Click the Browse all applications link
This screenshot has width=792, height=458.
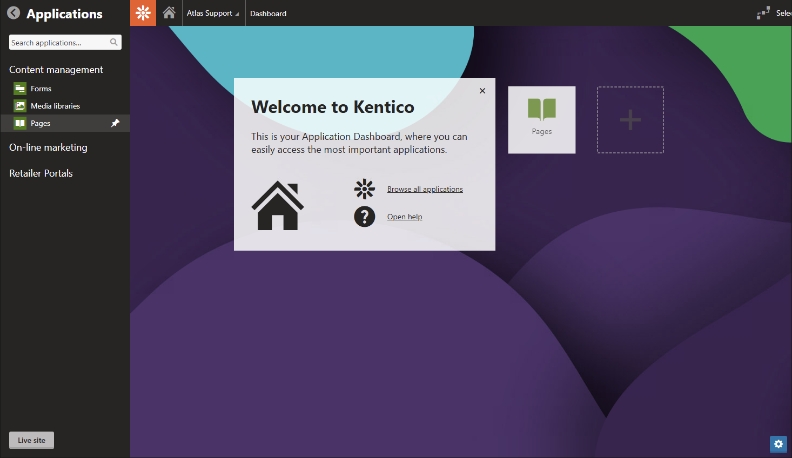pos(424,189)
